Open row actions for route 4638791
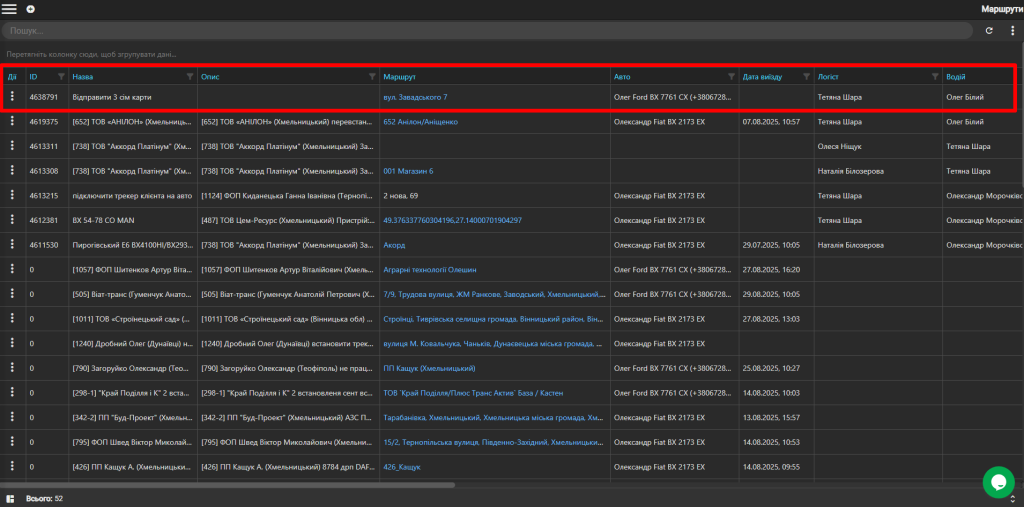This screenshot has height=507, width=1024. [x=12, y=96]
